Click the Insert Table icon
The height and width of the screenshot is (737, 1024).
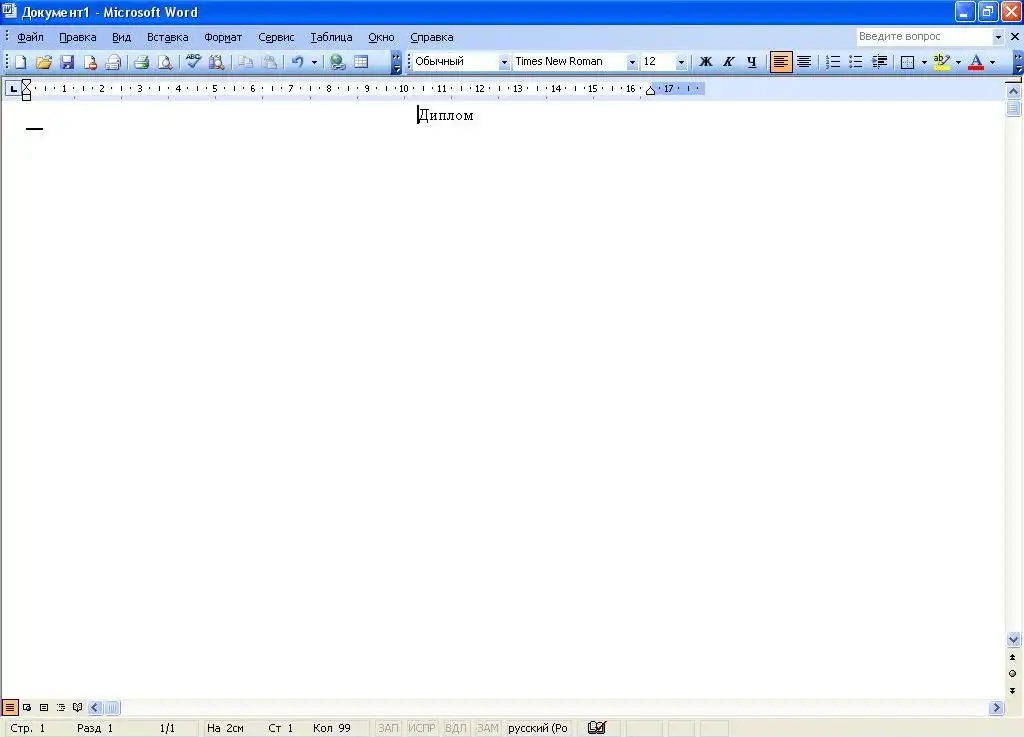[x=361, y=62]
